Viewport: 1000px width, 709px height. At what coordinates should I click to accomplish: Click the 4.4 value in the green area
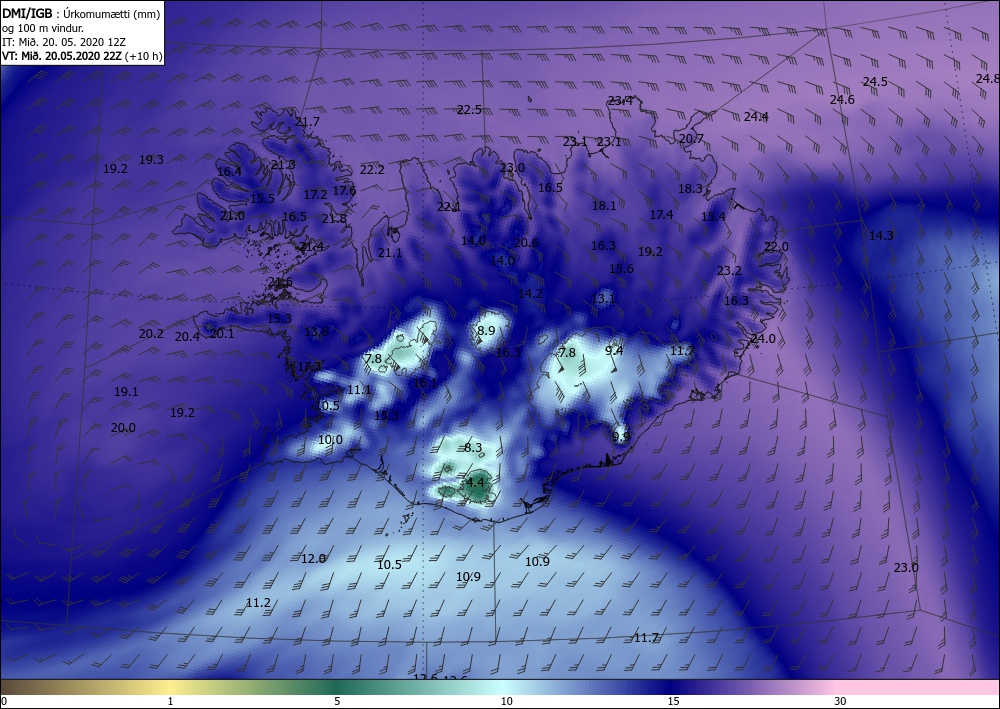[475, 483]
